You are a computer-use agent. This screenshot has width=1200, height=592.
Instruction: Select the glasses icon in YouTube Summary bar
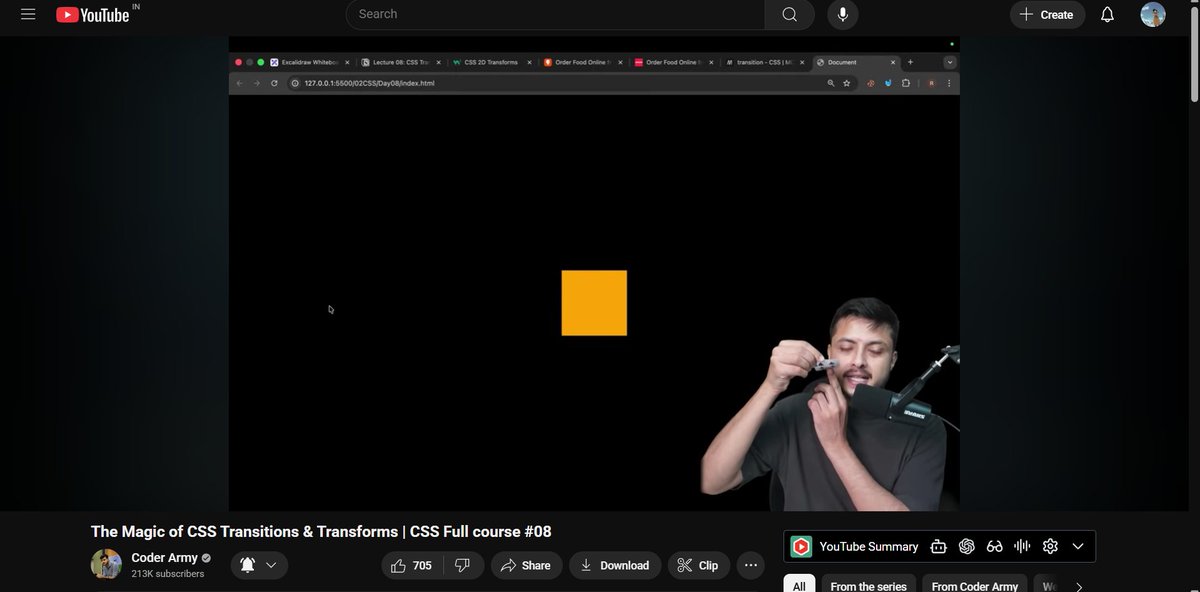pos(994,546)
